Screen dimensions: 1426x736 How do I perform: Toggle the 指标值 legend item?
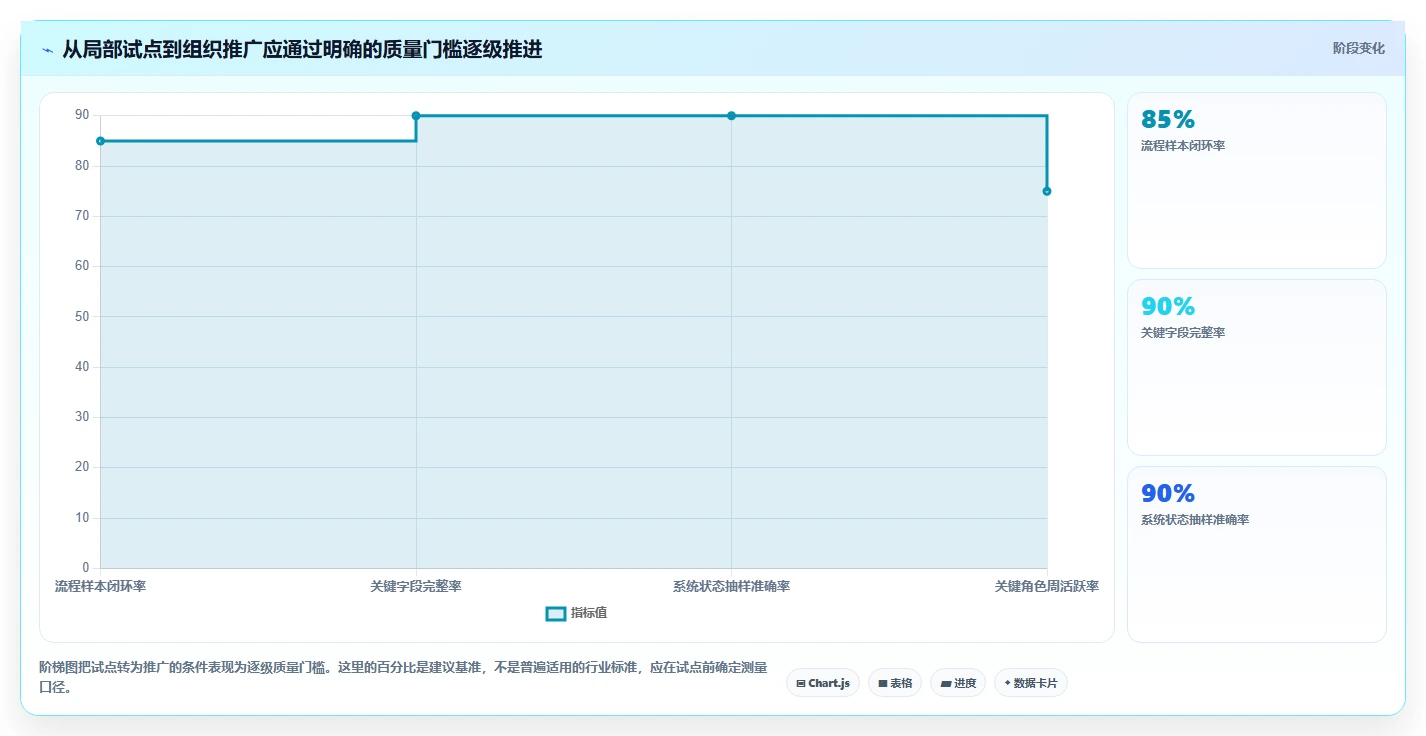click(576, 613)
